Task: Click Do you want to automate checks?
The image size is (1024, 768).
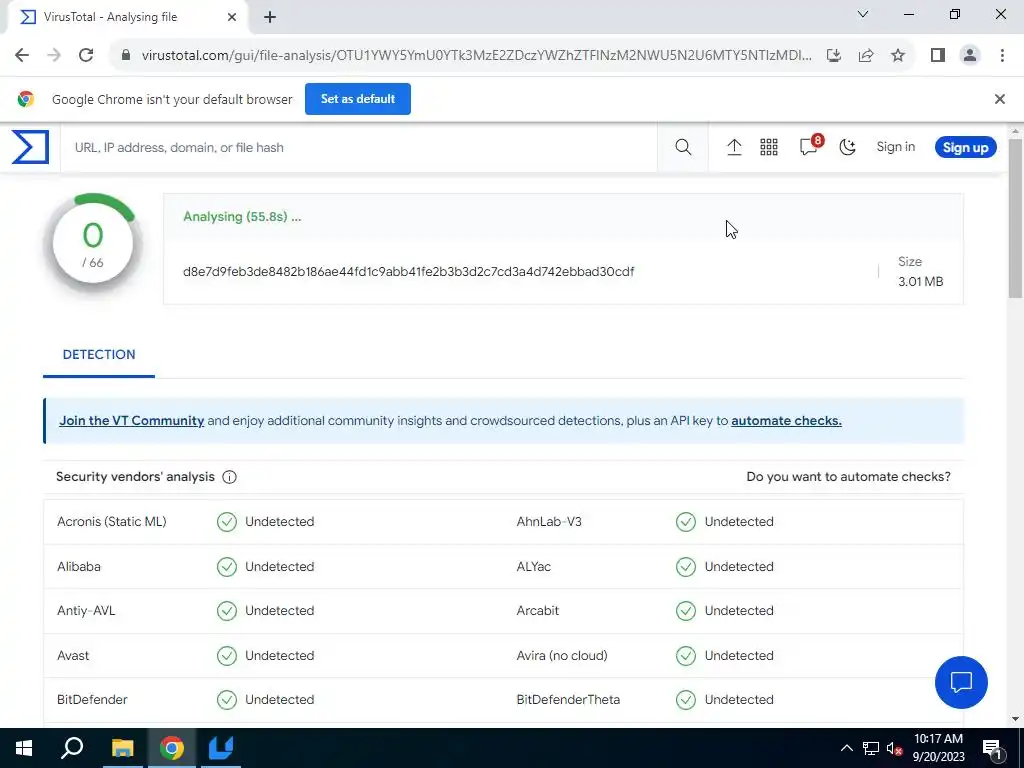Action: click(x=848, y=477)
